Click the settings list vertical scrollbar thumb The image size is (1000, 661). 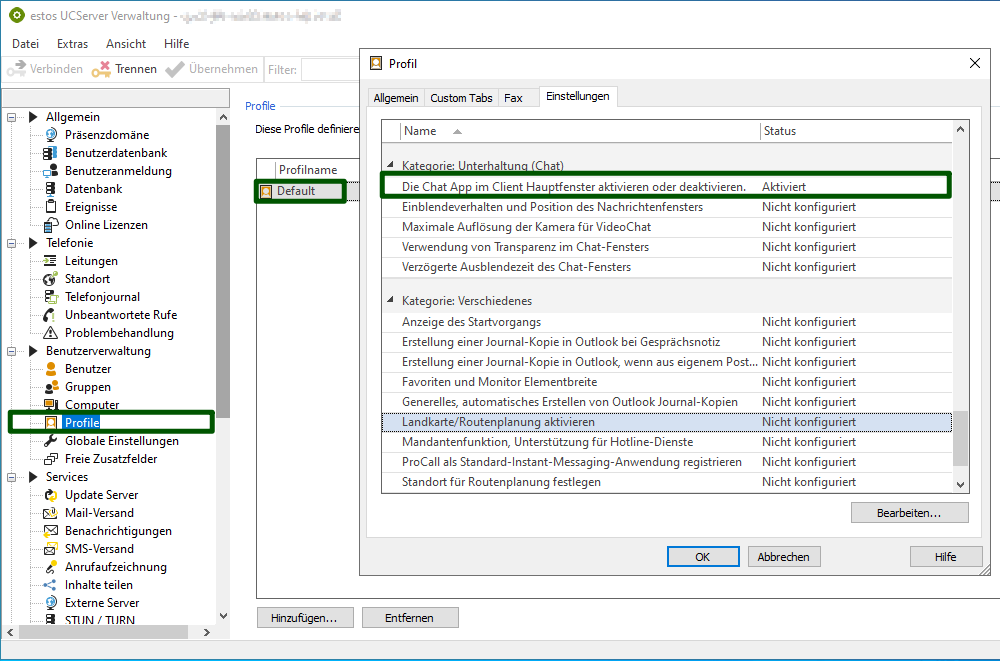tap(960, 438)
